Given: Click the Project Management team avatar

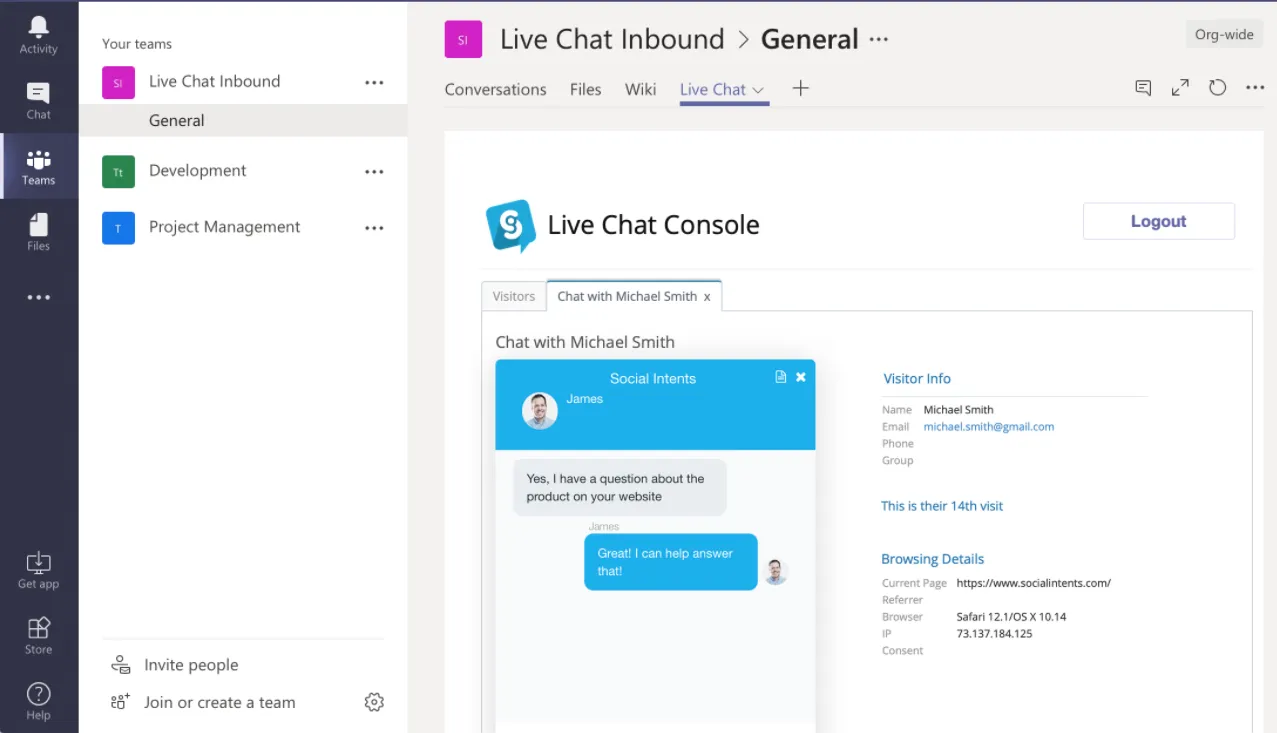Looking at the screenshot, I should pyautogui.click(x=118, y=228).
